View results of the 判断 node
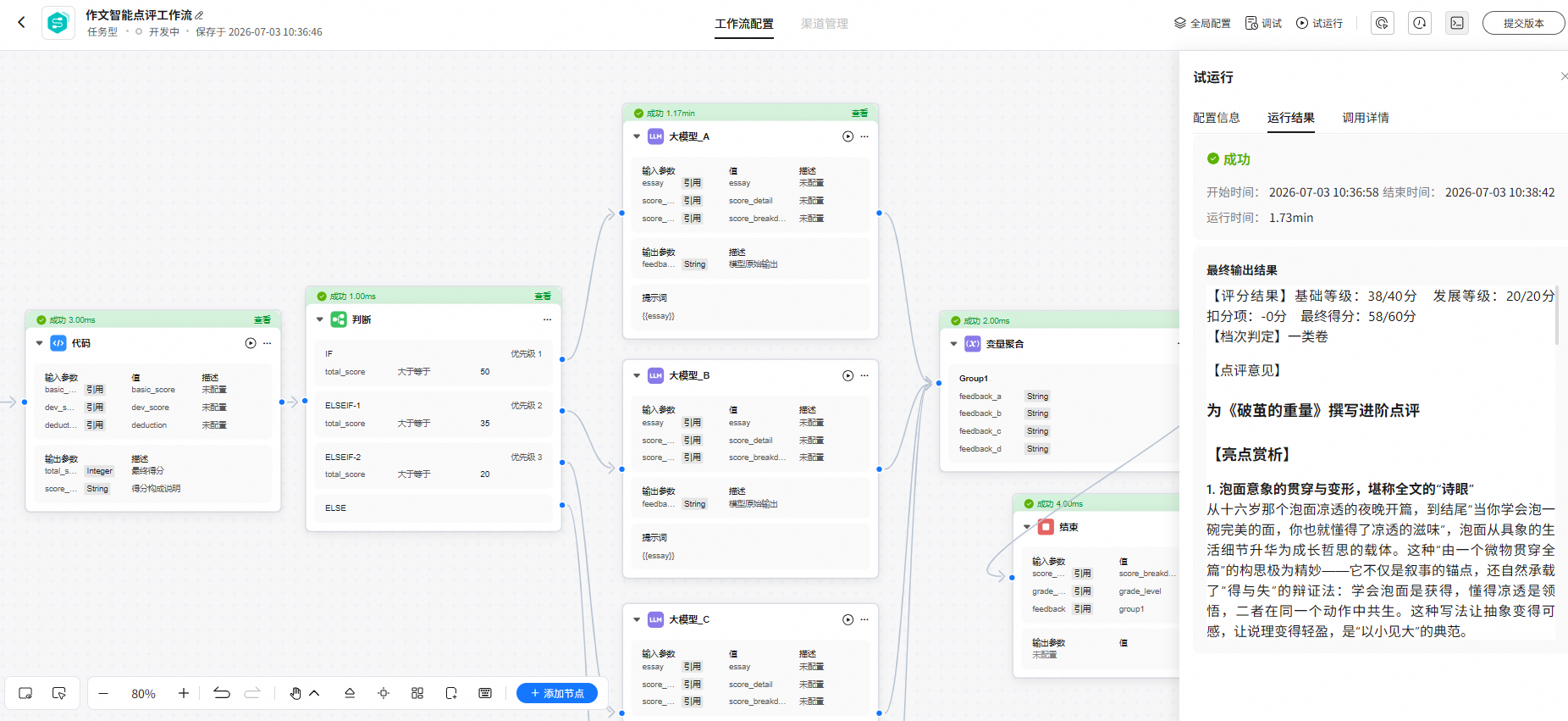The image size is (1568, 721). [543, 297]
